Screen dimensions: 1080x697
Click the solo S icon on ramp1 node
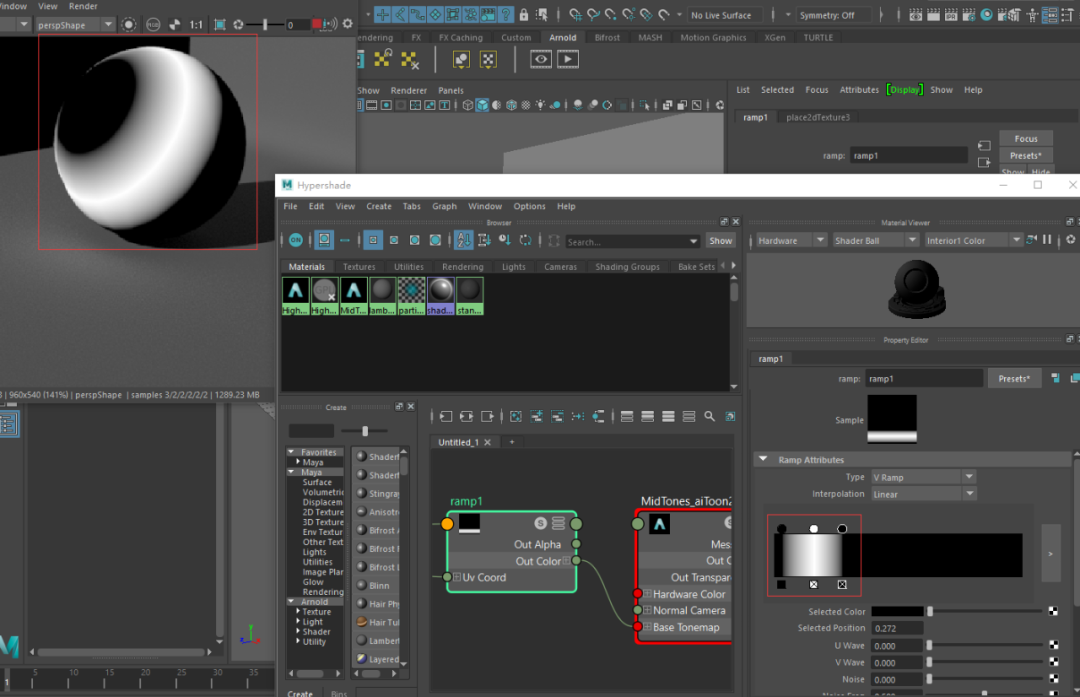tap(541, 523)
